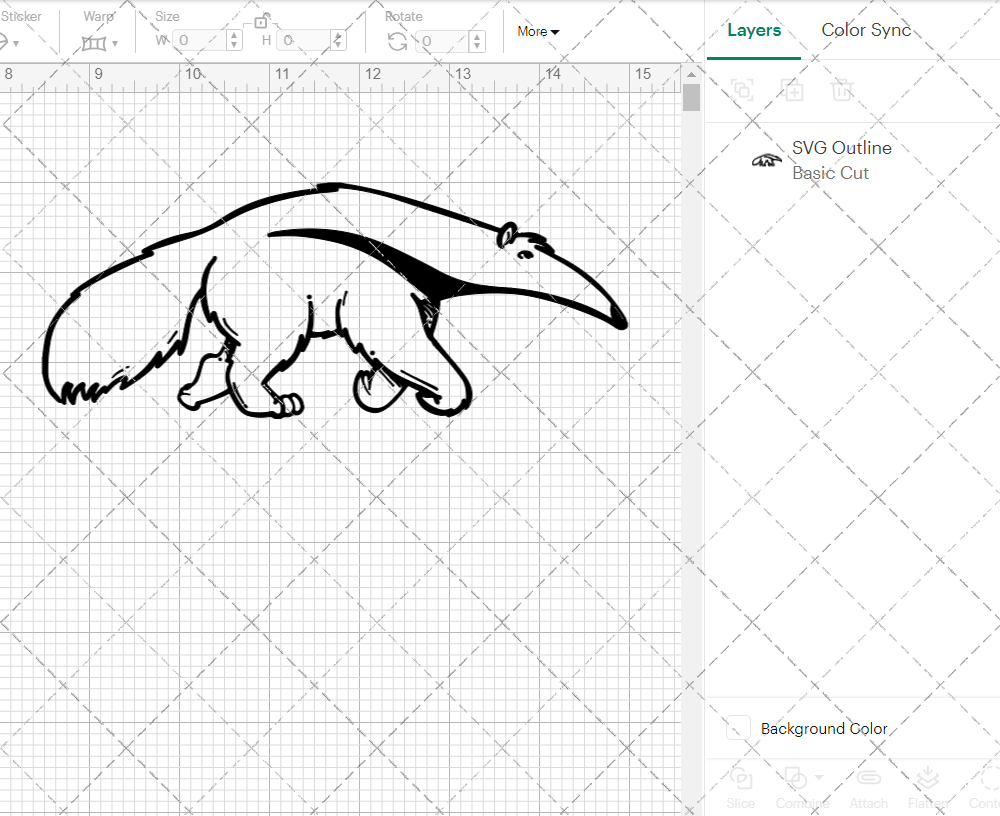Select the SVG Outline Basic Cut layer
The image size is (1000, 816).
pyautogui.click(x=840, y=160)
